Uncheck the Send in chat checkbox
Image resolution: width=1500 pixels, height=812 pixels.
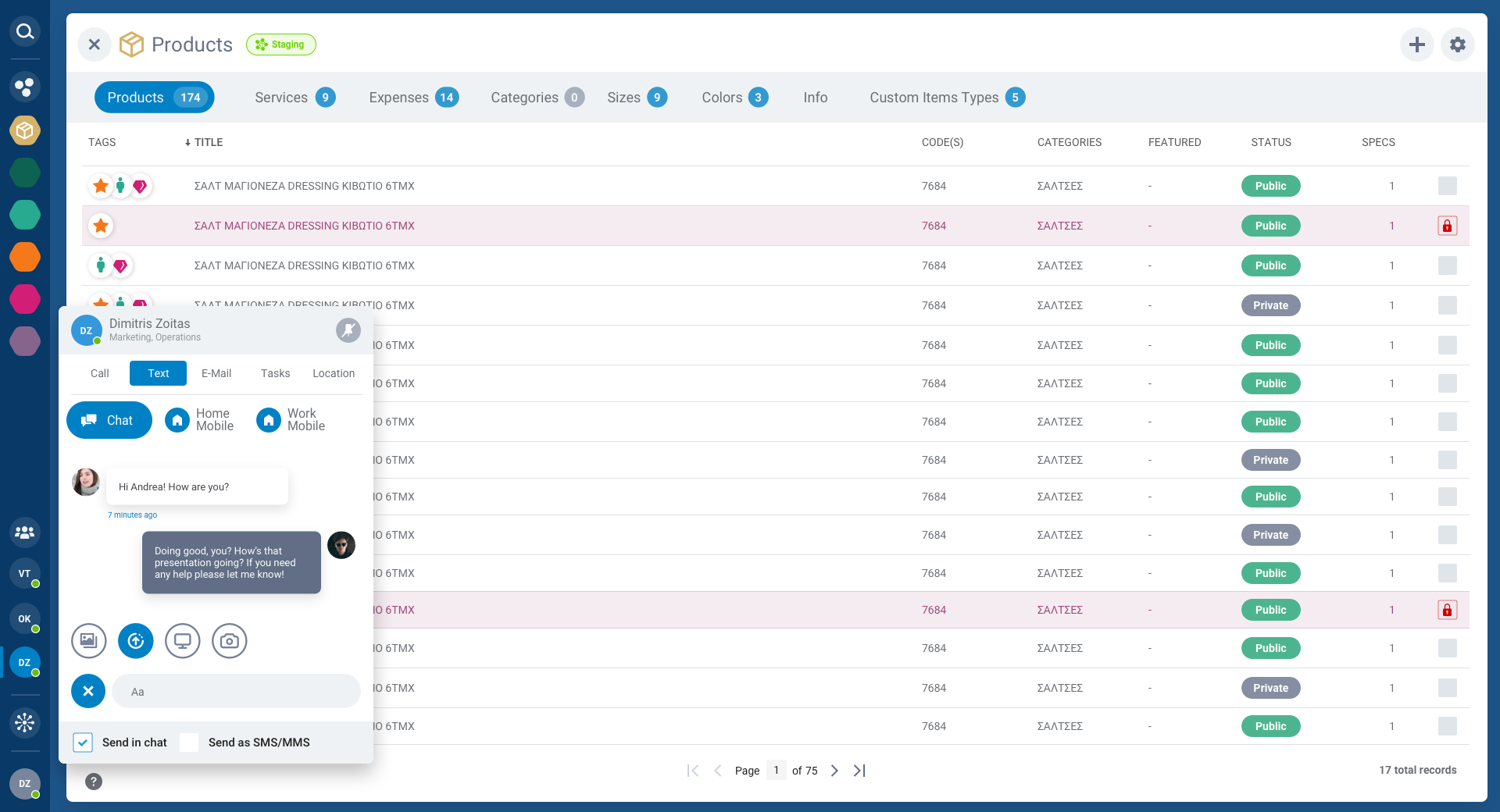83,743
